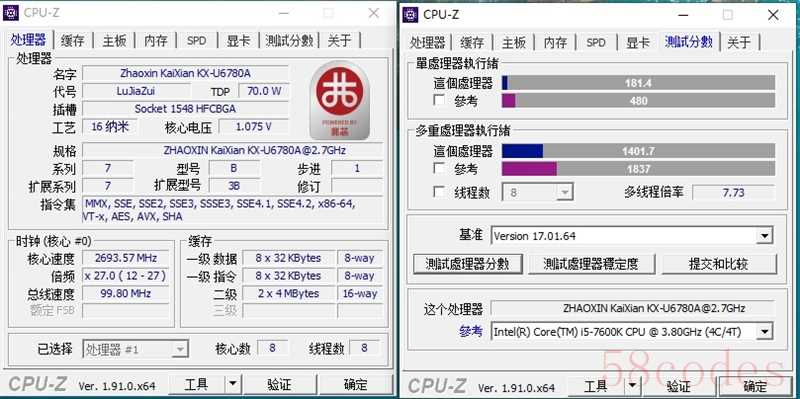Viewport: 800px width, 399px height.
Task: Switch to the 缓存 tab in left window
Action: [x=72, y=41]
